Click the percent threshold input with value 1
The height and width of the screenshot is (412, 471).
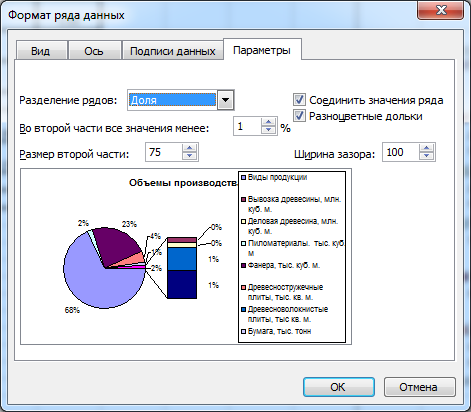pos(247,126)
